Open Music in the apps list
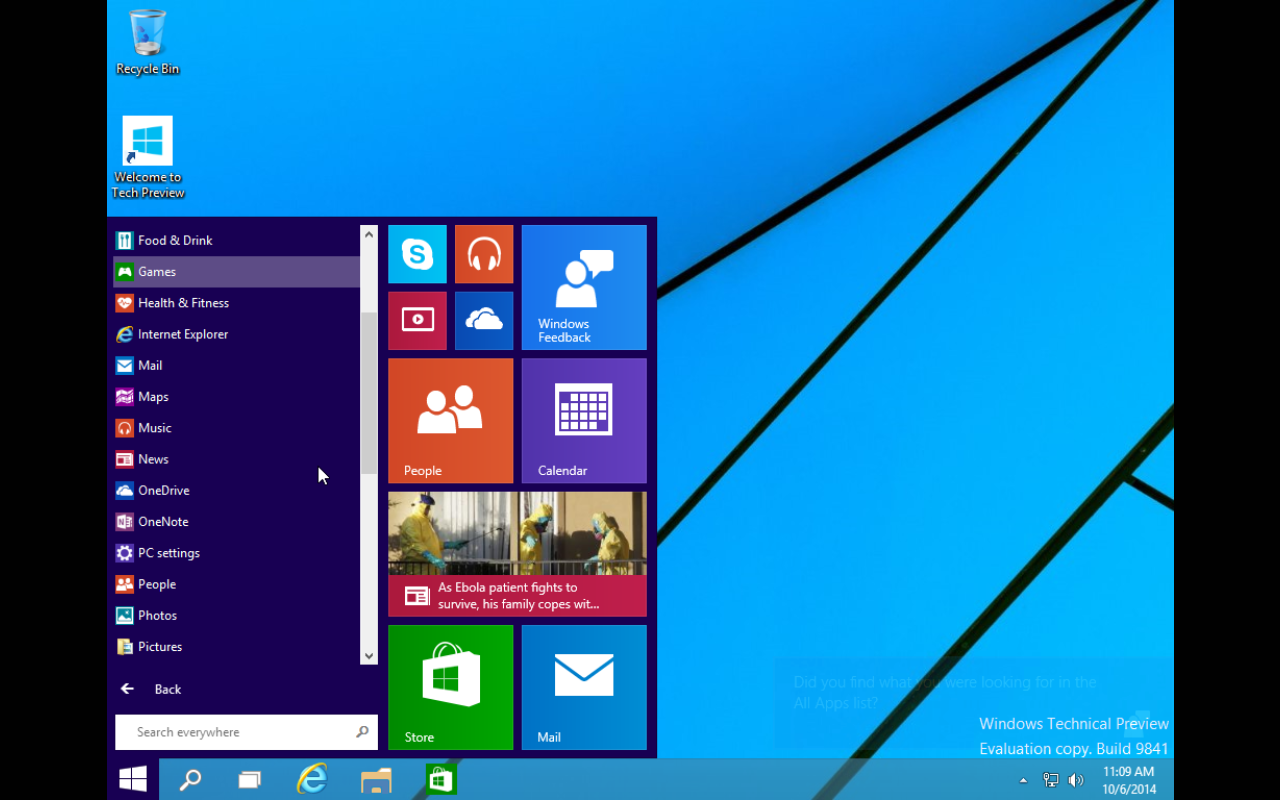This screenshot has height=800, width=1280. pyautogui.click(x=237, y=428)
